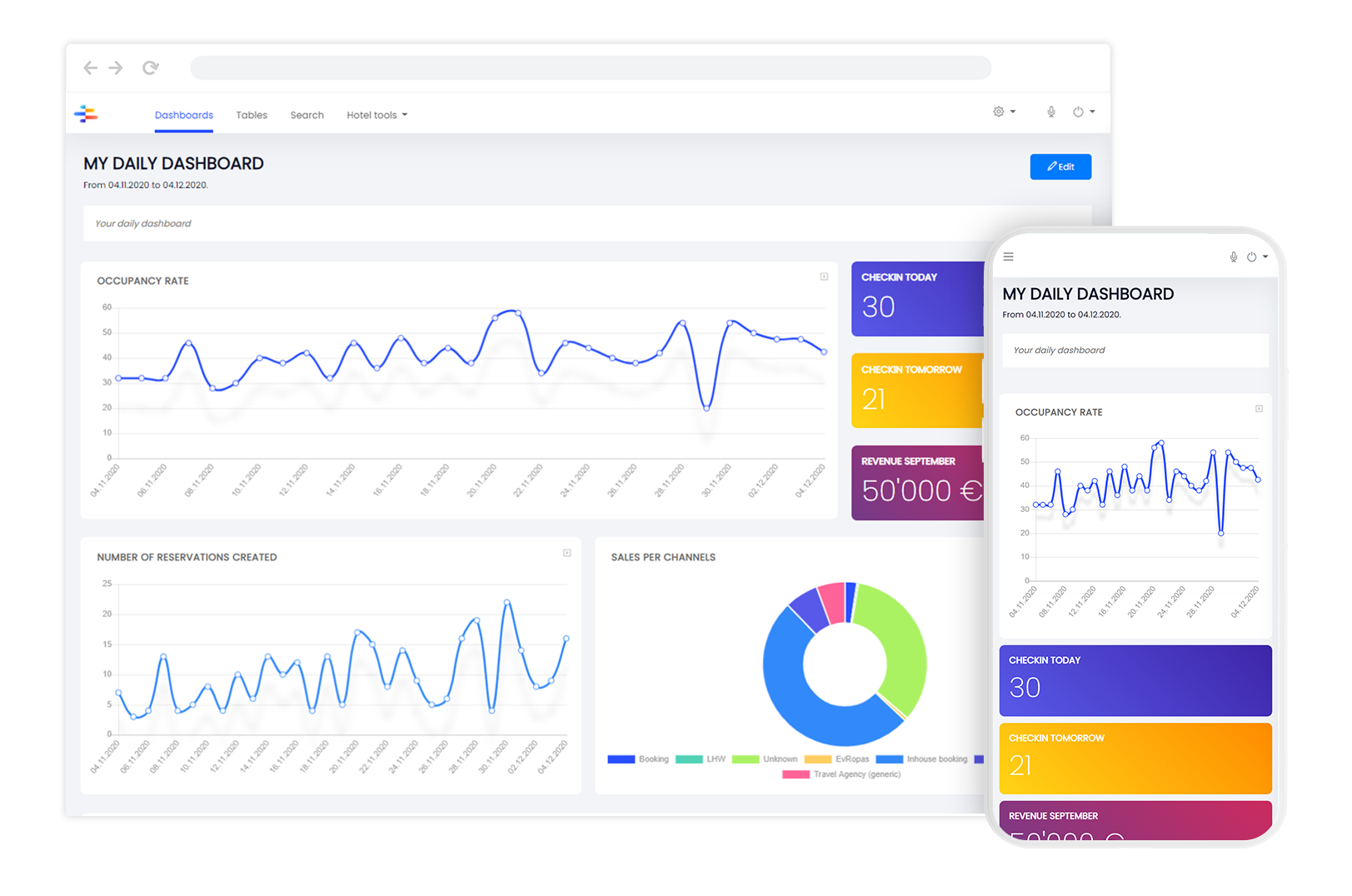Click the browser back arrow
This screenshot has width=1352, height=896.
(91, 68)
